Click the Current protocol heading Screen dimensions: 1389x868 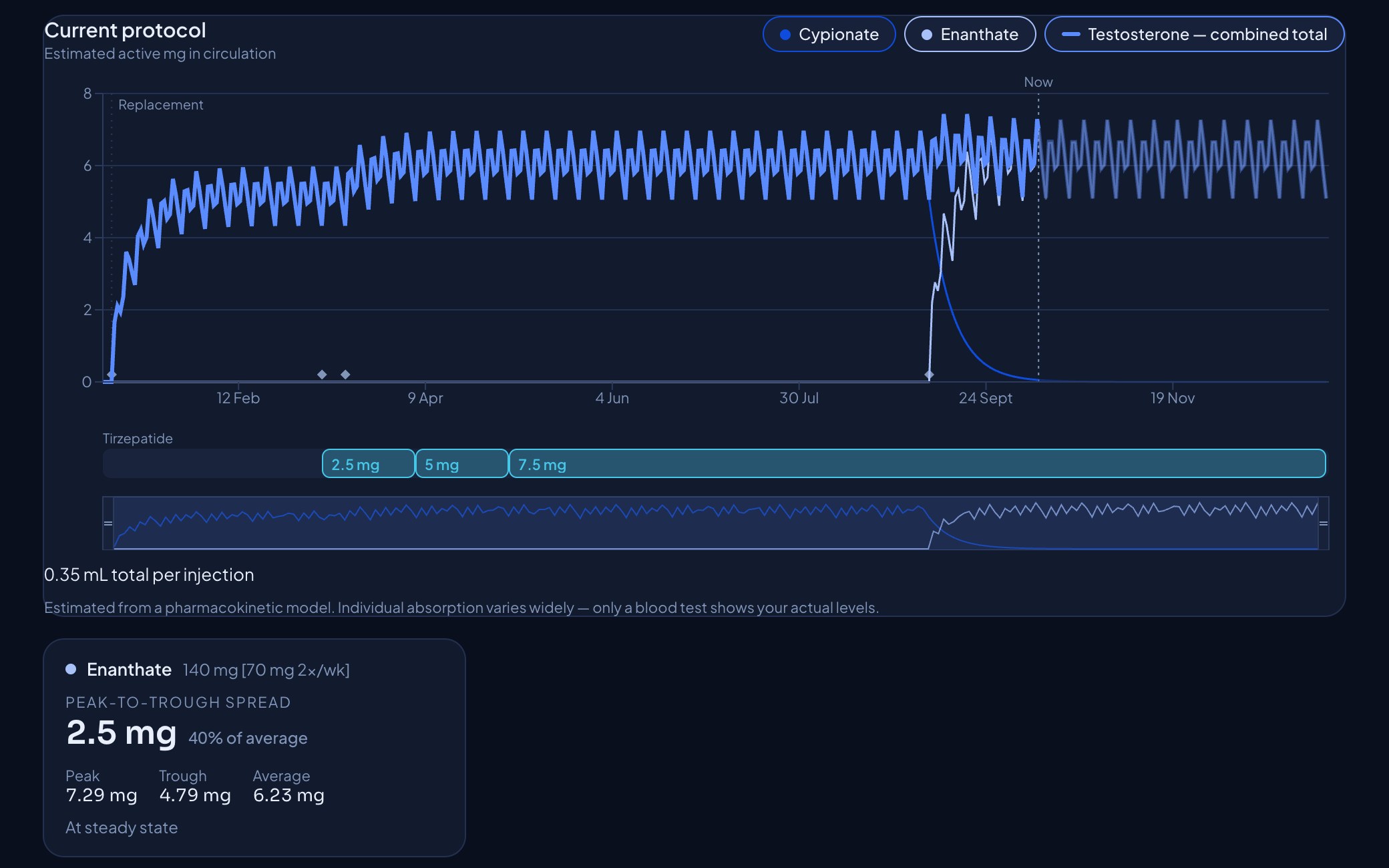coord(125,31)
